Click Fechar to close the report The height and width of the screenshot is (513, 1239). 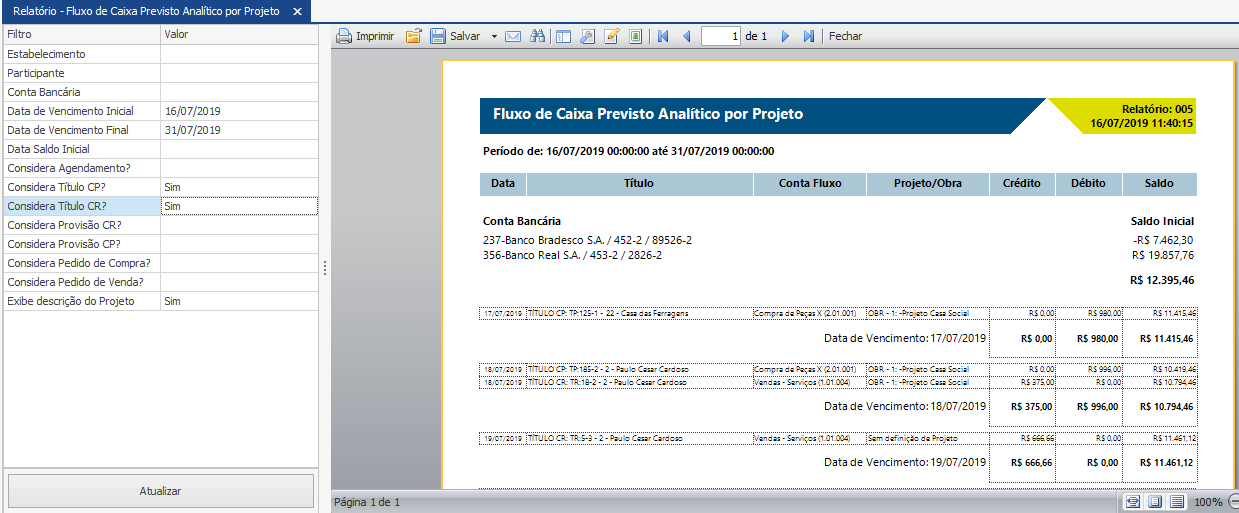(845, 36)
